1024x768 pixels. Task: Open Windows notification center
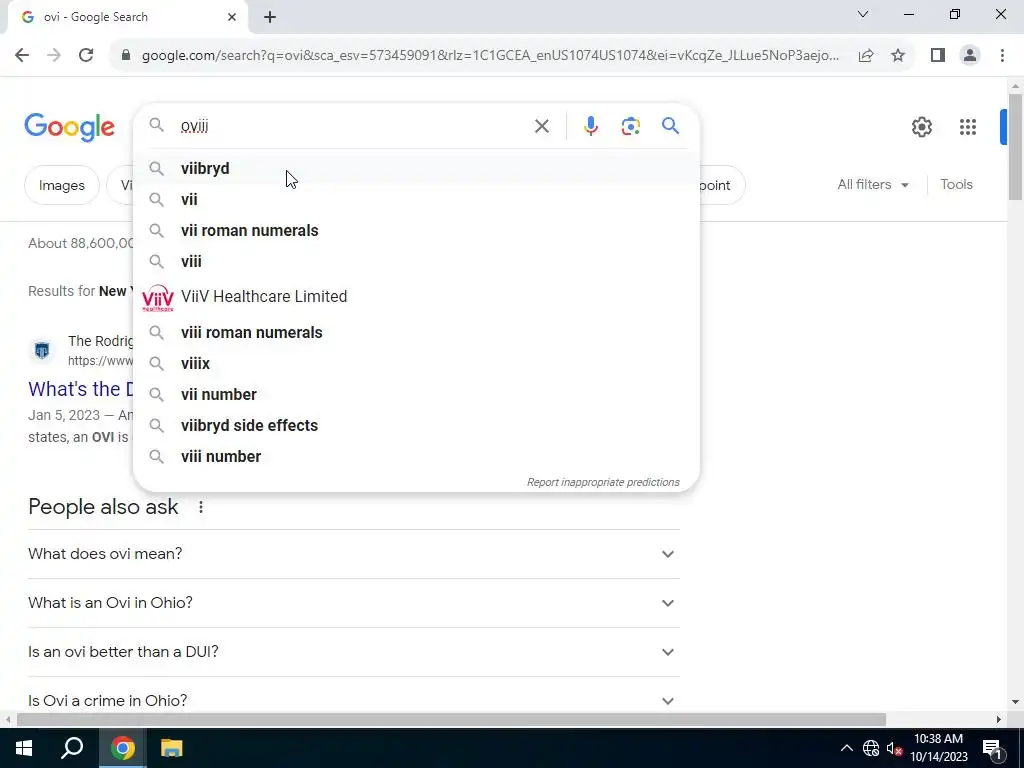pos(991,748)
